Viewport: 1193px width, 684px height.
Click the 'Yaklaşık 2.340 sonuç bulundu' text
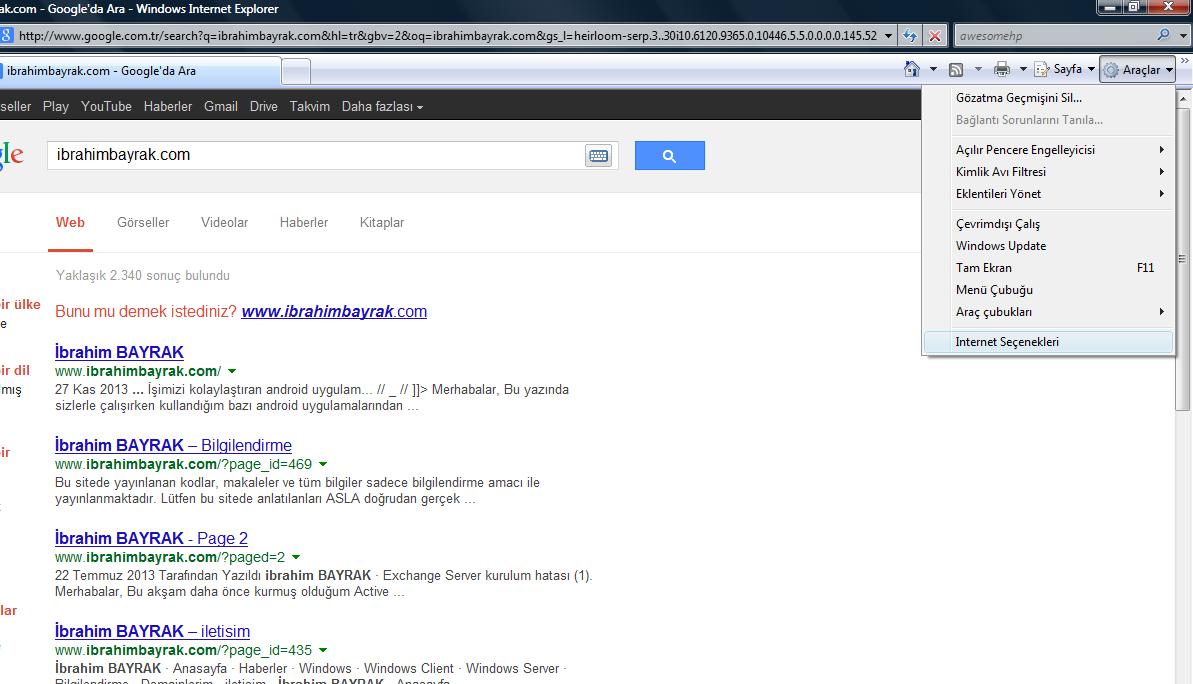[142, 275]
